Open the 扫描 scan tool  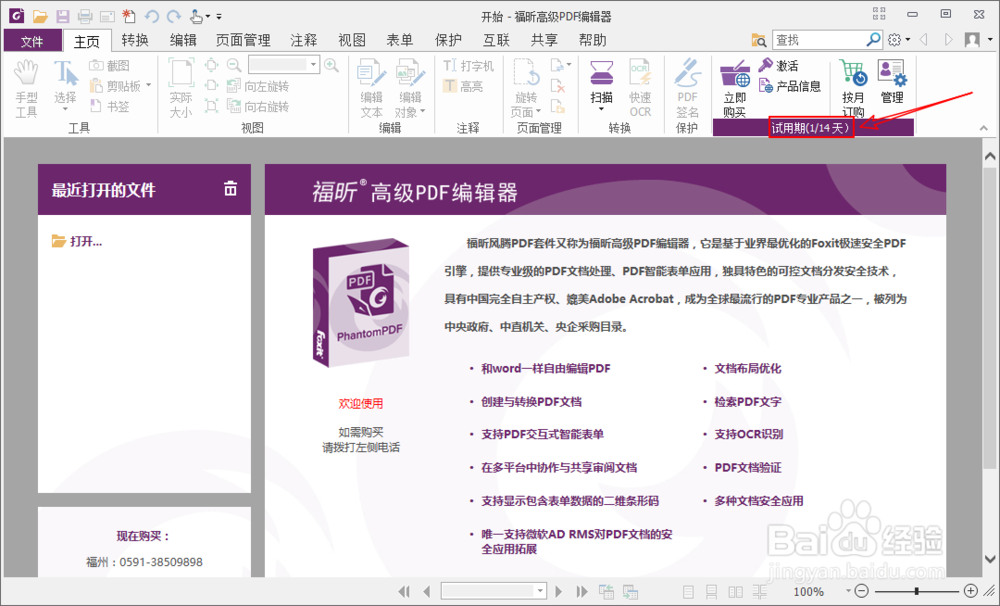601,85
